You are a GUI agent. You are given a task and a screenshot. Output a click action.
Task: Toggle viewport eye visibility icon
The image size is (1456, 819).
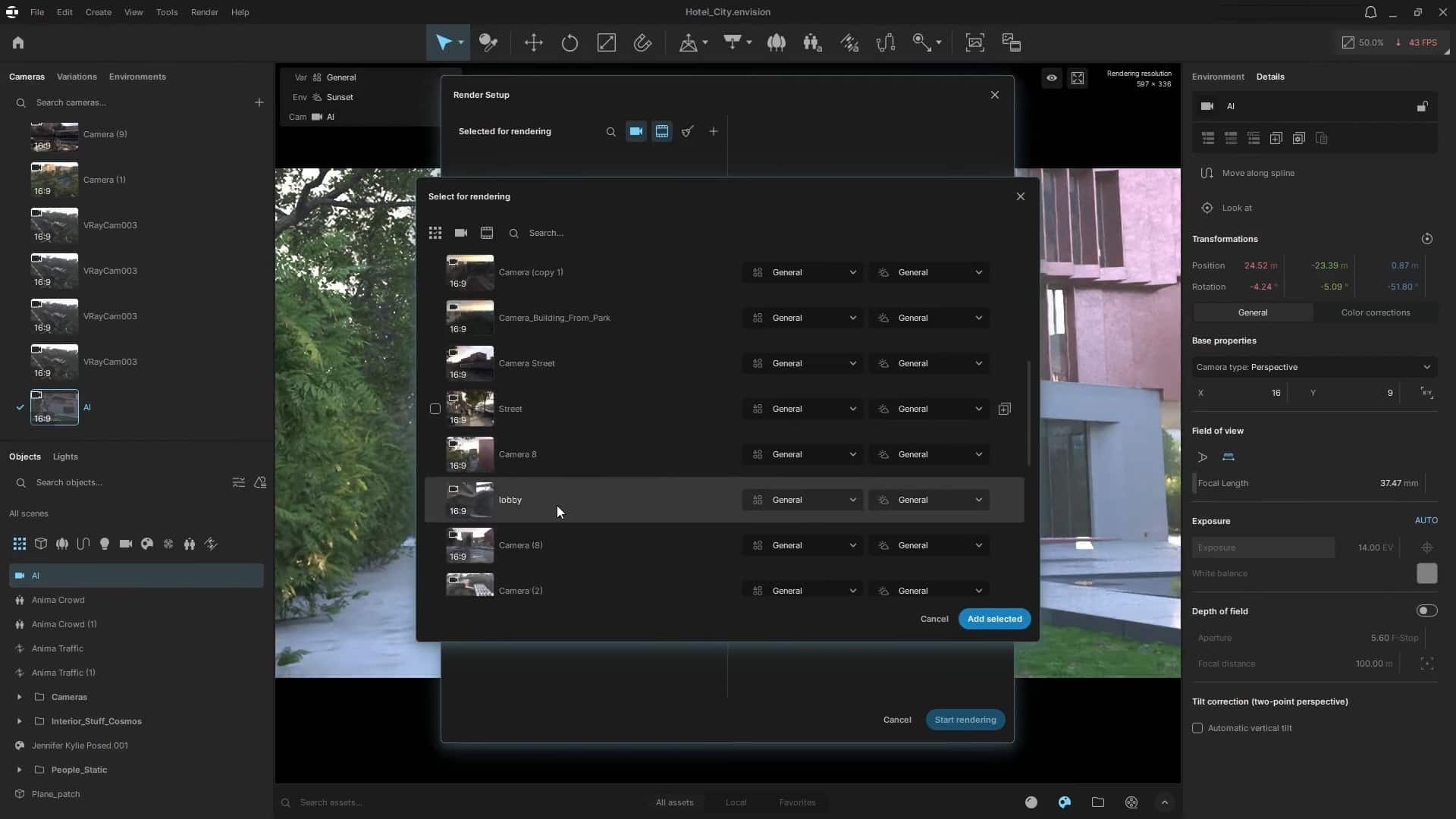coord(1052,78)
